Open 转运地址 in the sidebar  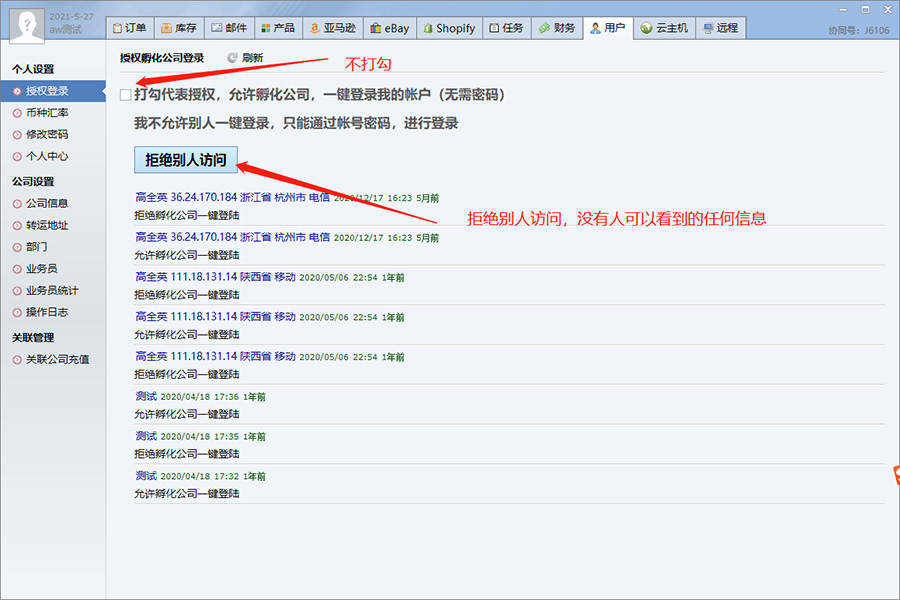click(47, 225)
